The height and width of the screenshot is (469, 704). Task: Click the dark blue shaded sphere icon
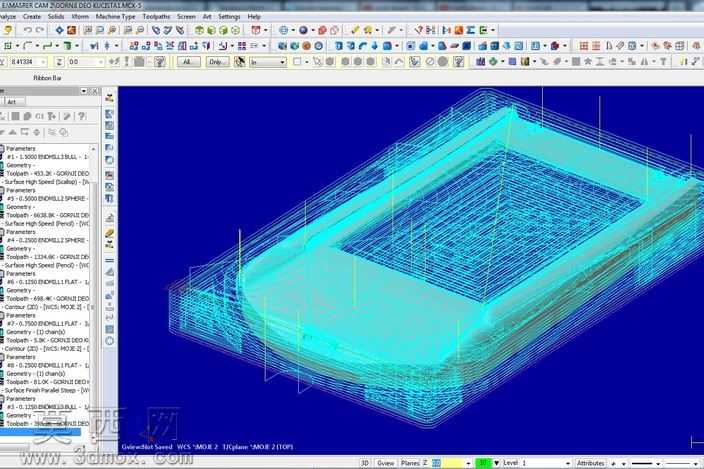[304, 30]
